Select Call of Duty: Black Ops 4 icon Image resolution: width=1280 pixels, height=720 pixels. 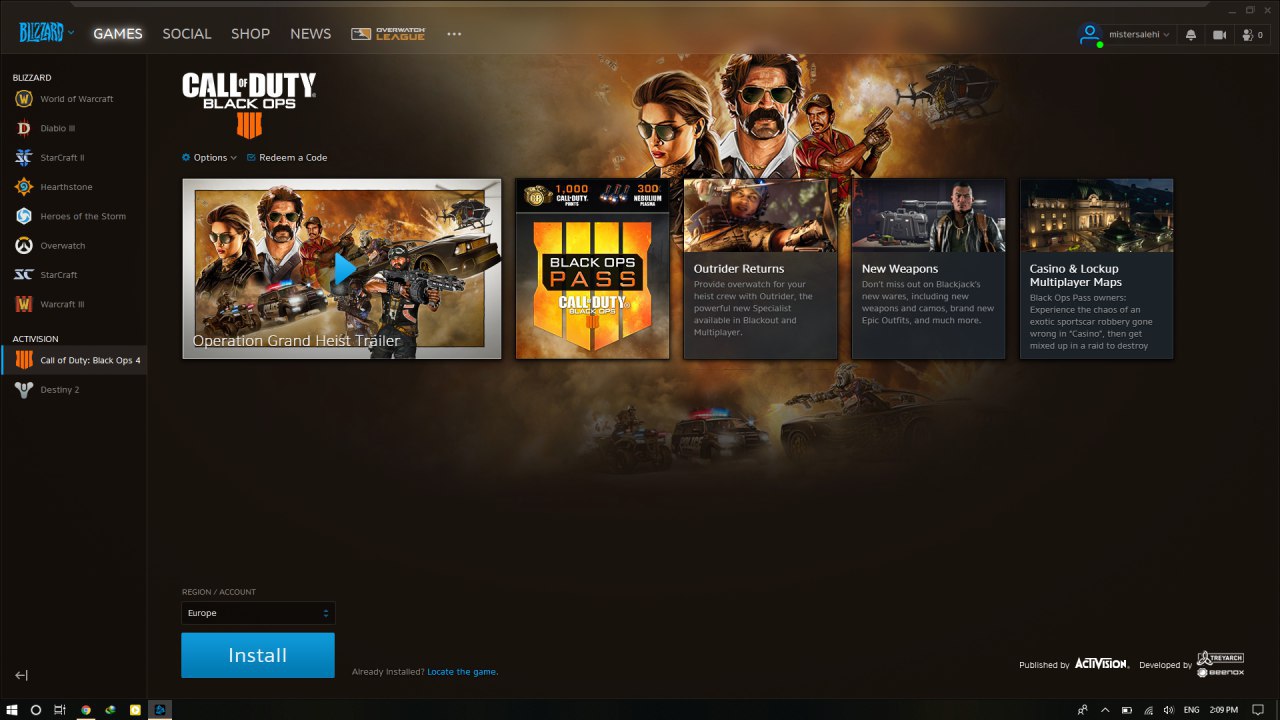click(x=24, y=360)
